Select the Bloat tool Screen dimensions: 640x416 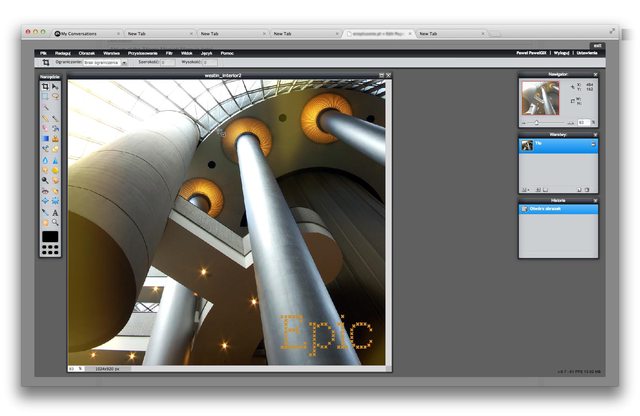45,201
